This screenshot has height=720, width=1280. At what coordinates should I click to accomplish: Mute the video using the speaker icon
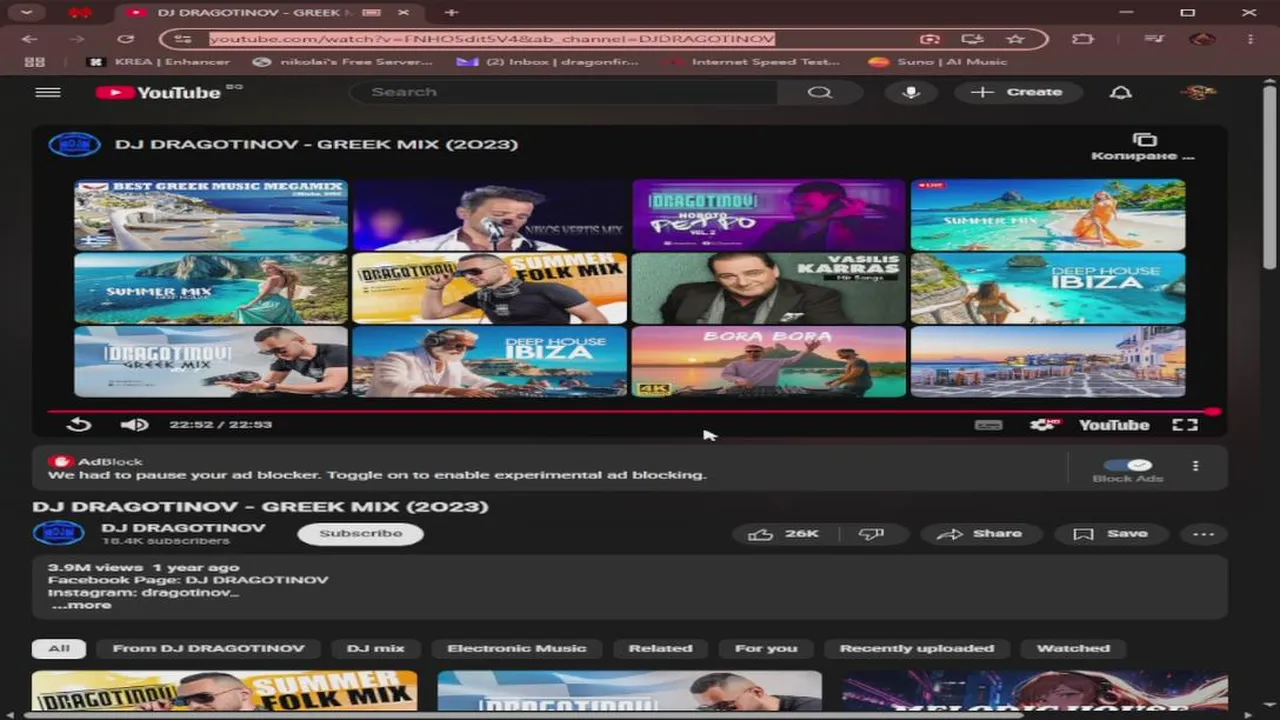point(134,425)
